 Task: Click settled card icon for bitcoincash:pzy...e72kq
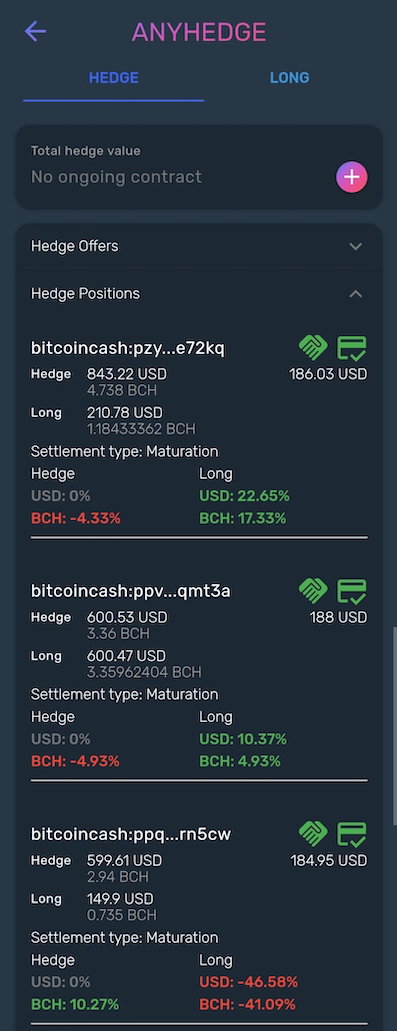click(x=352, y=347)
